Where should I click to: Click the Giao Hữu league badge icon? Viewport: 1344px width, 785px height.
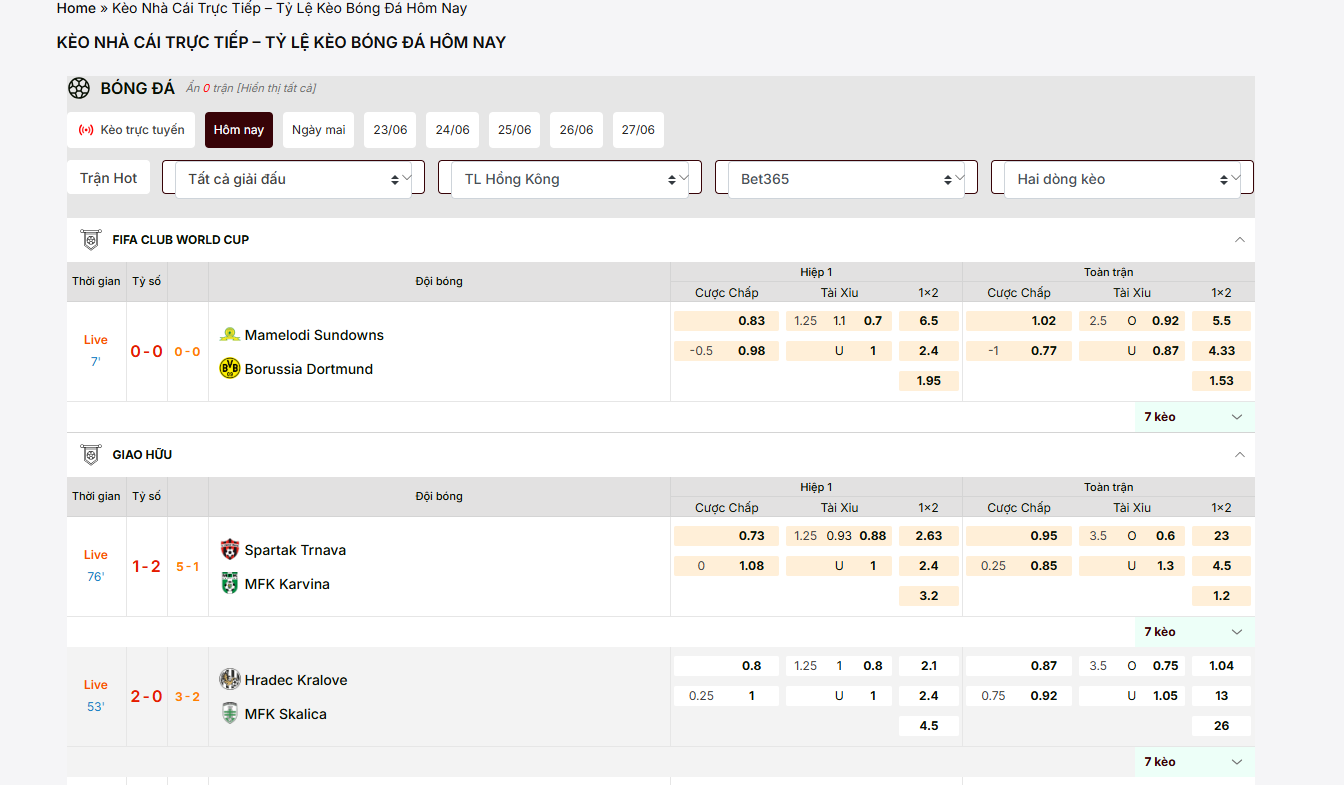pyautogui.click(x=91, y=455)
